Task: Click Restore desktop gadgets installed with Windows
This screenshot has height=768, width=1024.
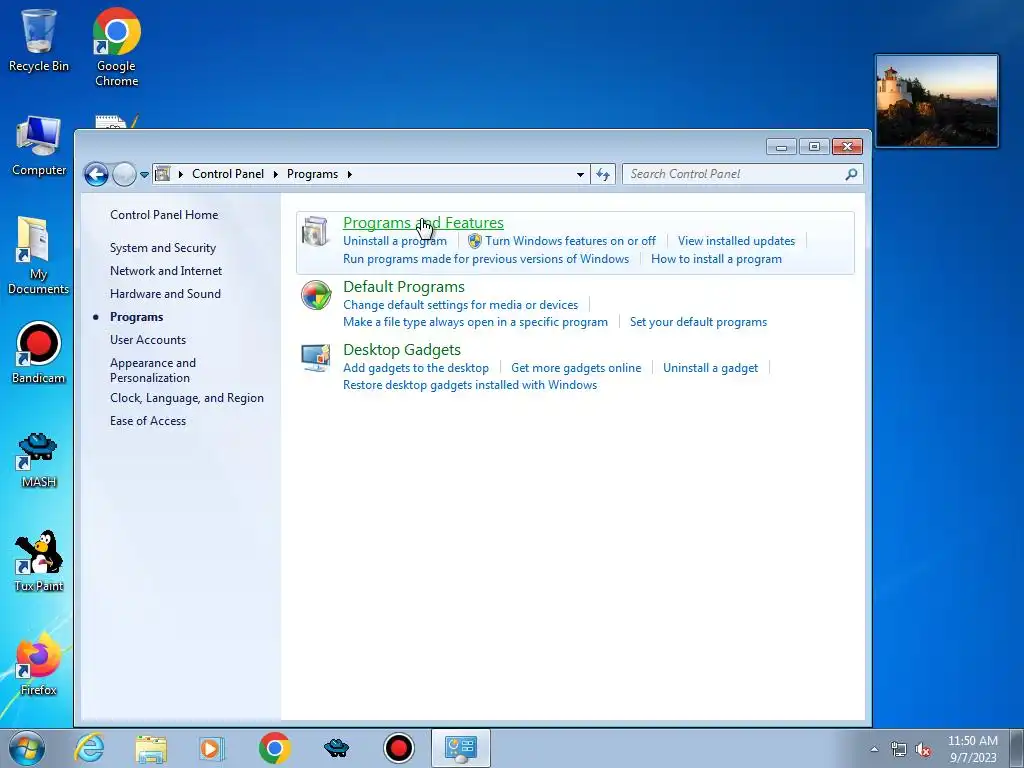Action: [470, 385]
